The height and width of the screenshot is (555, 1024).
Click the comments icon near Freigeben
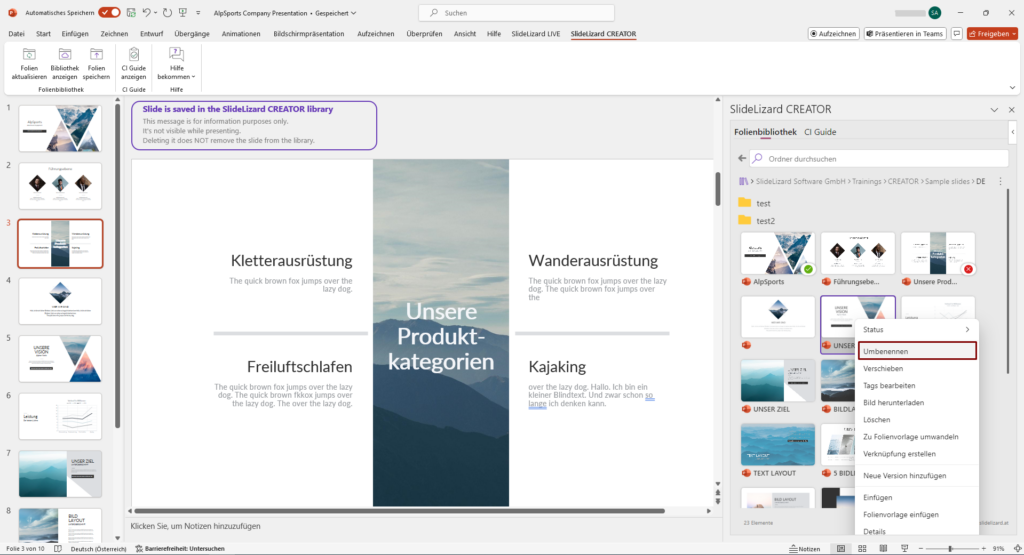click(957, 33)
